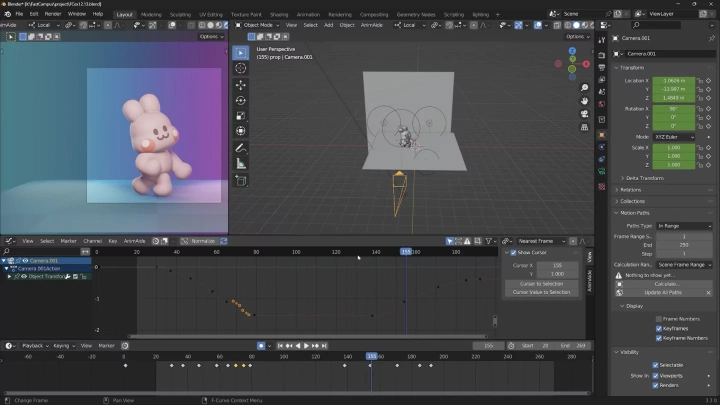The image size is (720, 405).
Task: Click timeline End frame field
Action: 574,346
